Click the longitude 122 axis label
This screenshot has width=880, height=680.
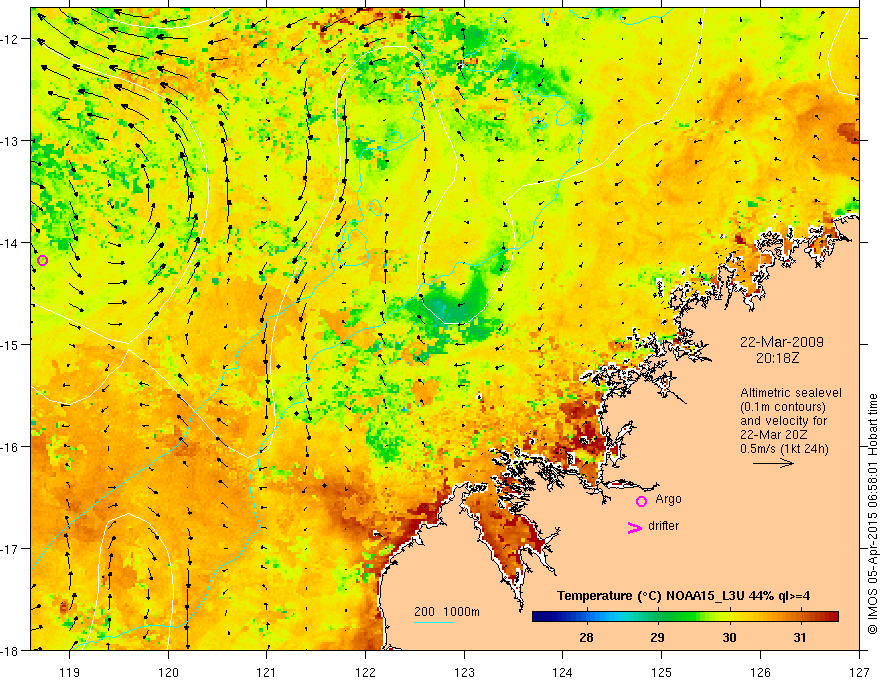(365, 672)
